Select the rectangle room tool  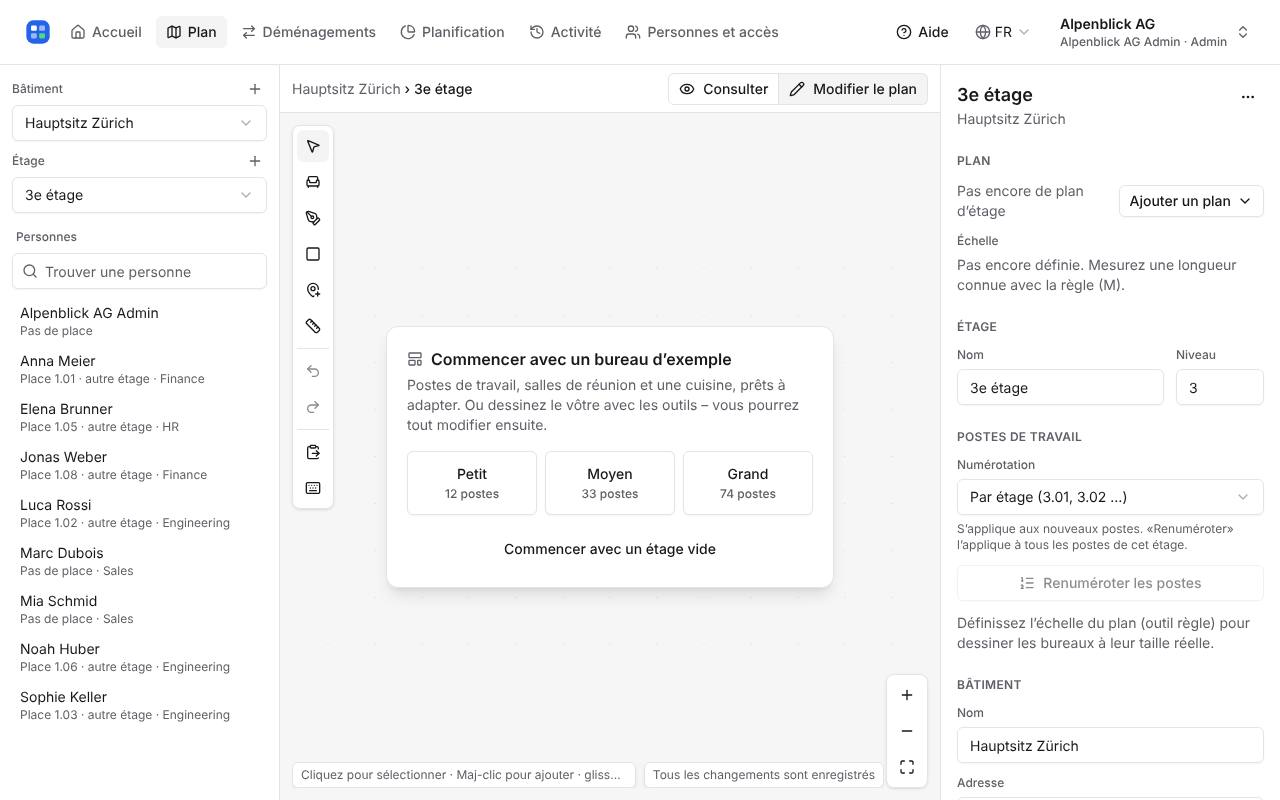tap(313, 254)
